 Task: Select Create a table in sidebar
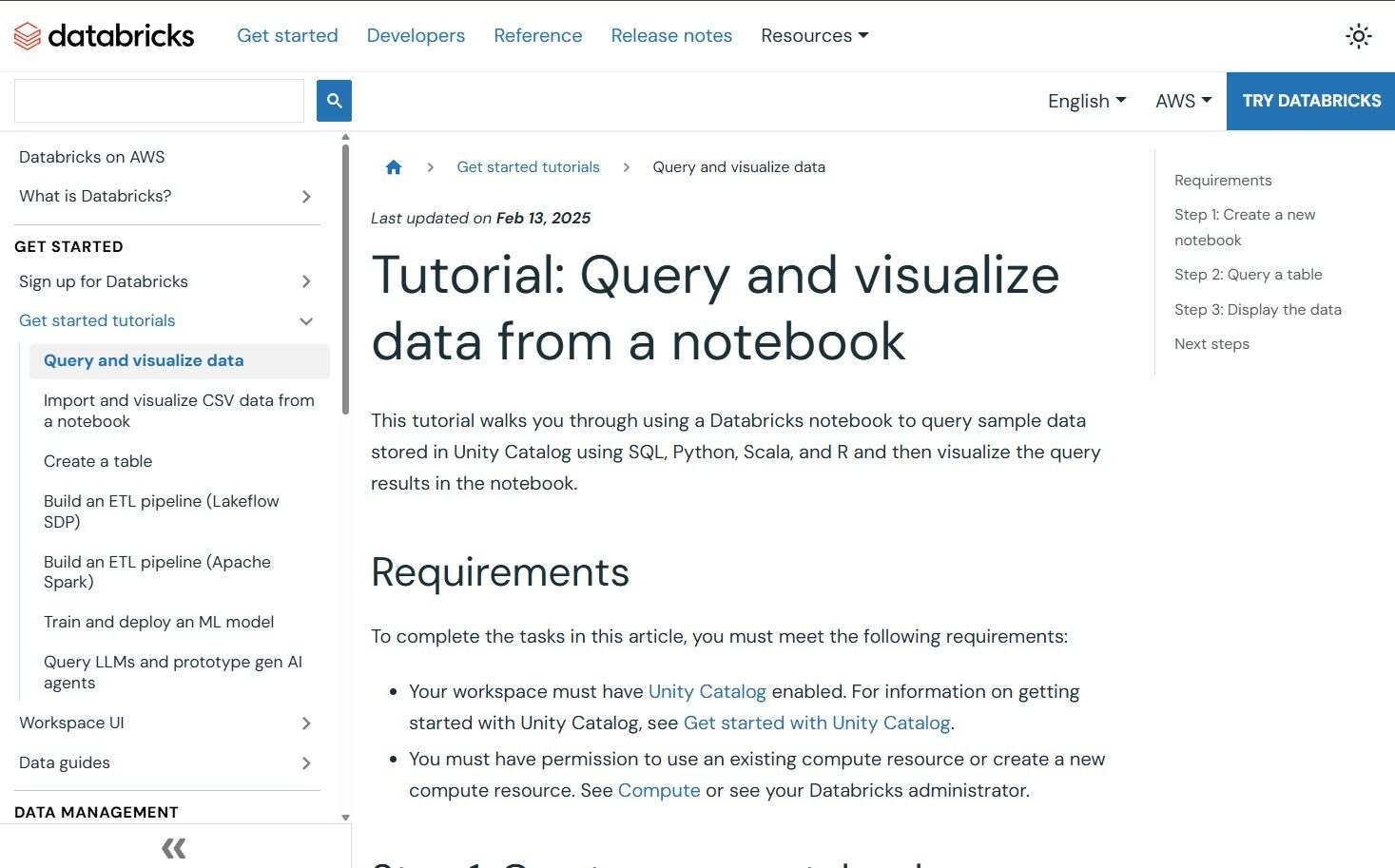click(x=98, y=461)
